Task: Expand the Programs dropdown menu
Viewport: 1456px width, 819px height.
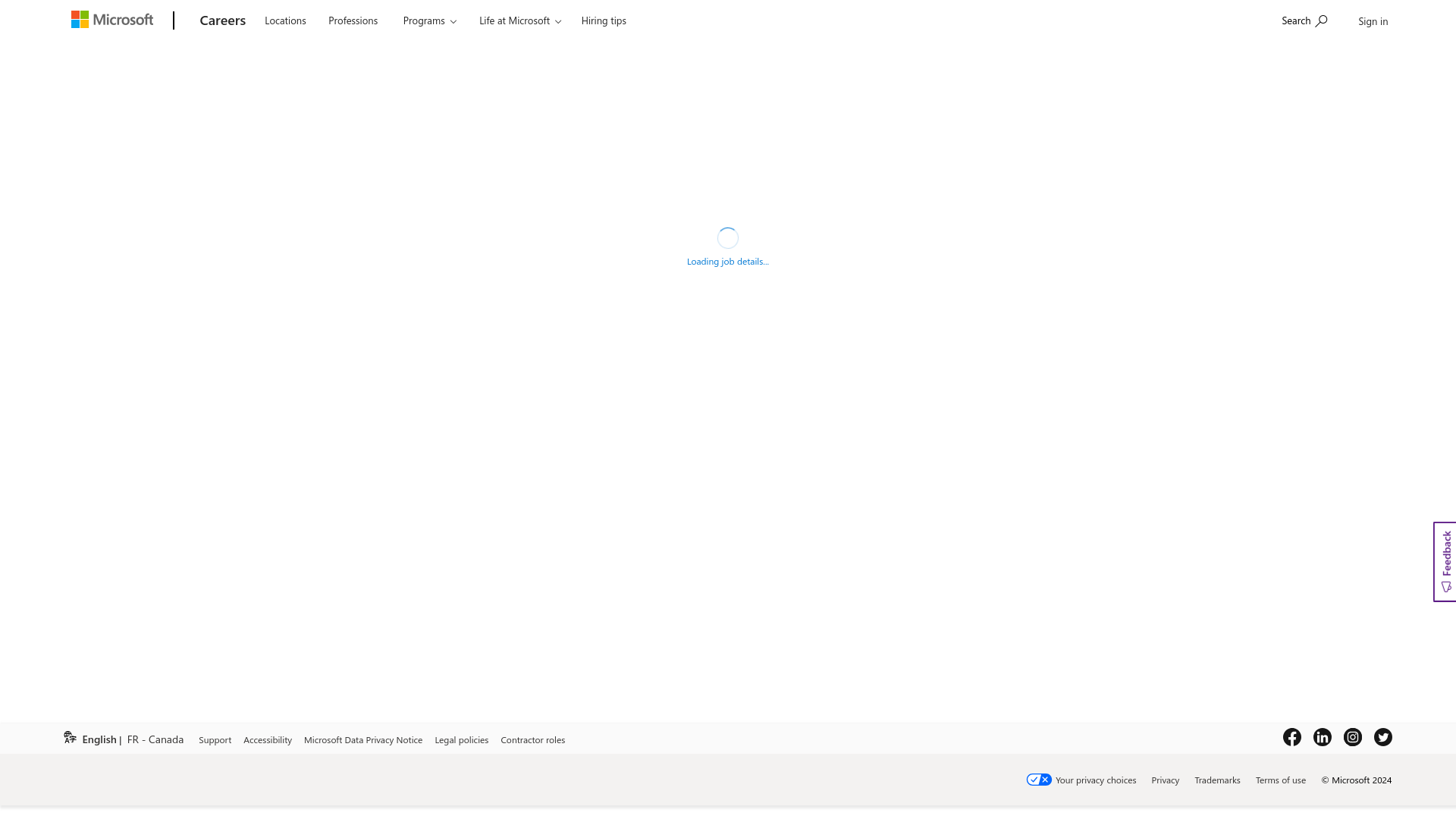Action: point(429,20)
